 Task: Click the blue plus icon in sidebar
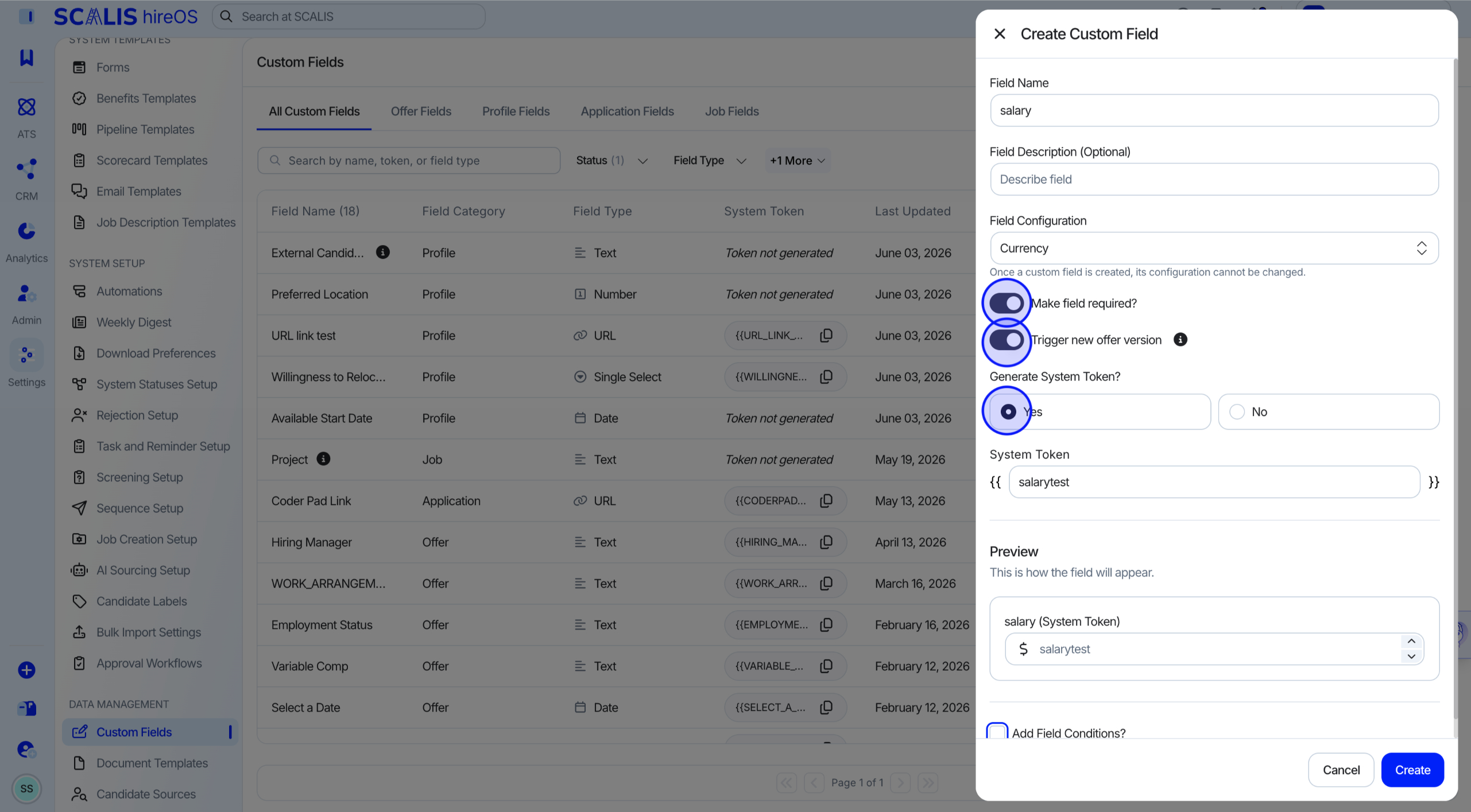[x=26, y=670]
